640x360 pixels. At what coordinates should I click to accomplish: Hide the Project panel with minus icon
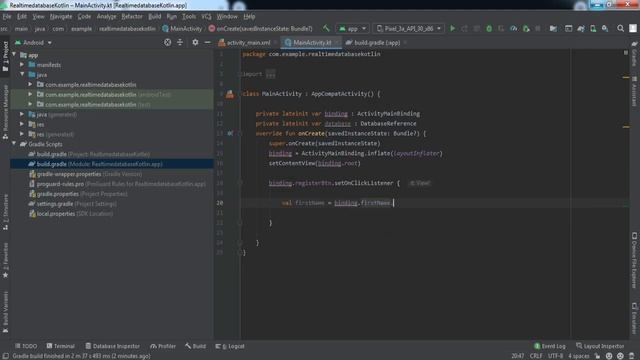[x=207, y=42]
